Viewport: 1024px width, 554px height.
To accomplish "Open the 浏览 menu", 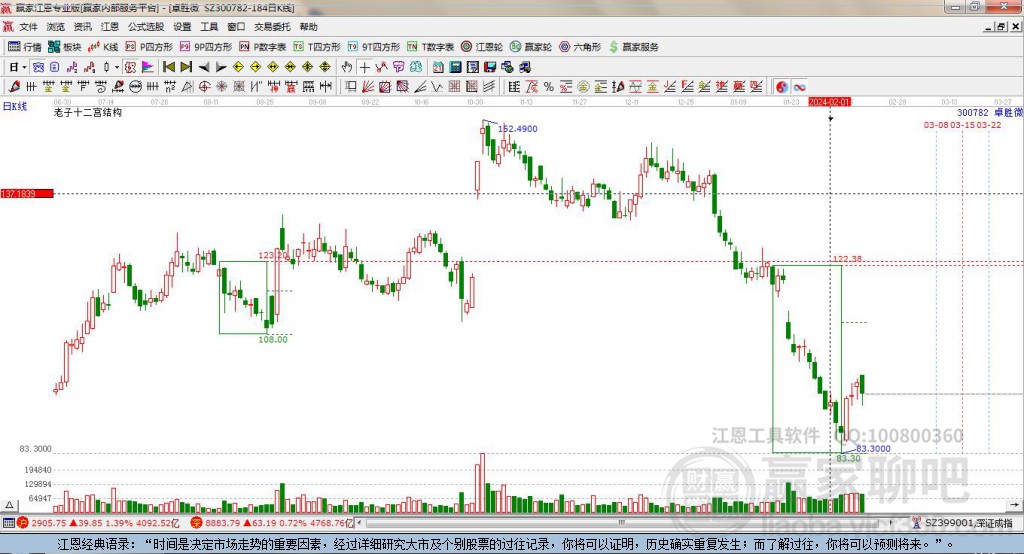I will [56, 27].
